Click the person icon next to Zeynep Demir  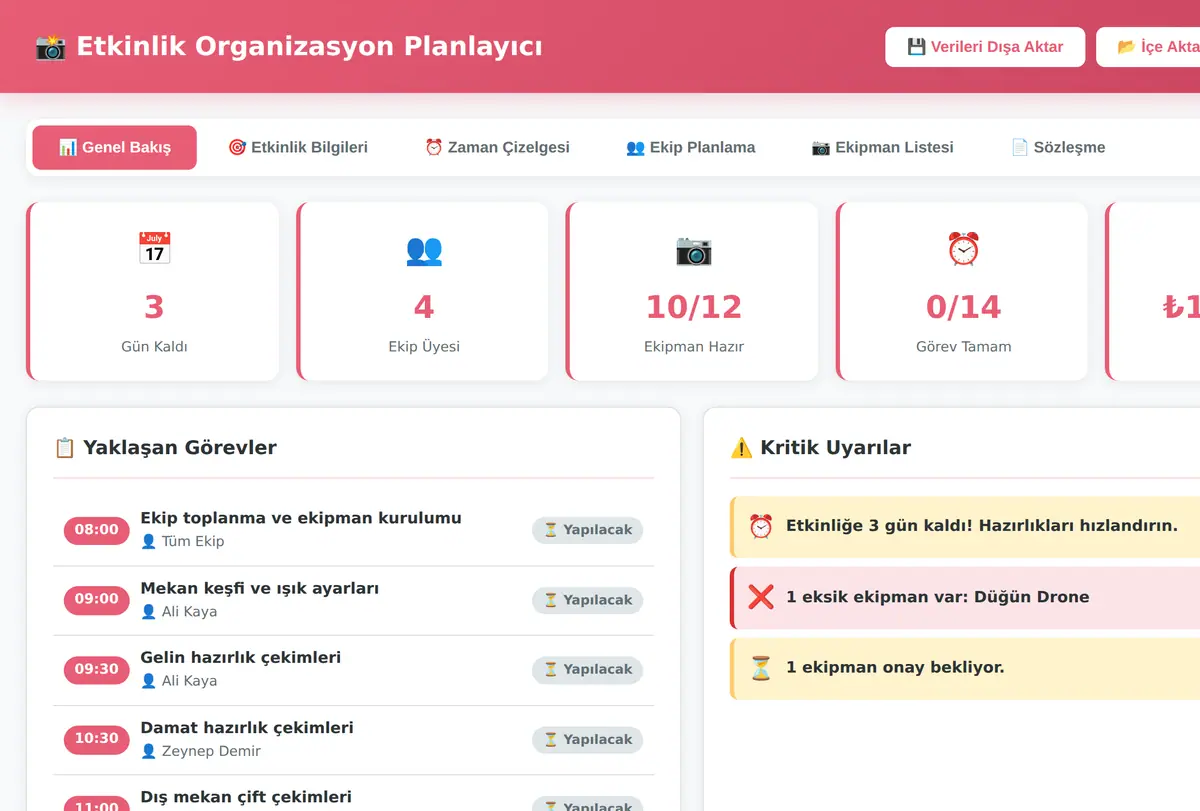pos(149,751)
